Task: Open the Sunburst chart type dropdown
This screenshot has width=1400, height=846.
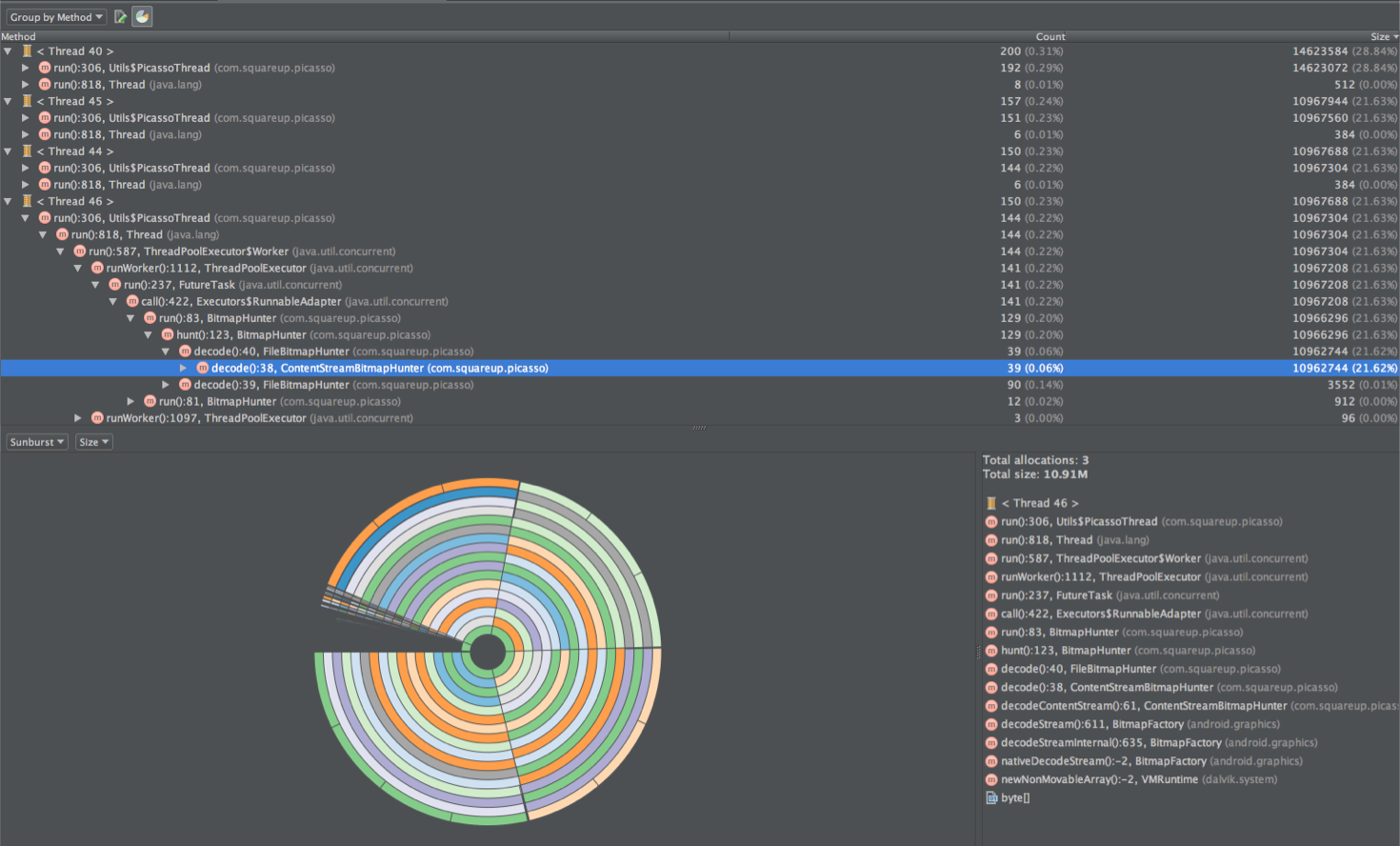Action: (x=37, y=442)
